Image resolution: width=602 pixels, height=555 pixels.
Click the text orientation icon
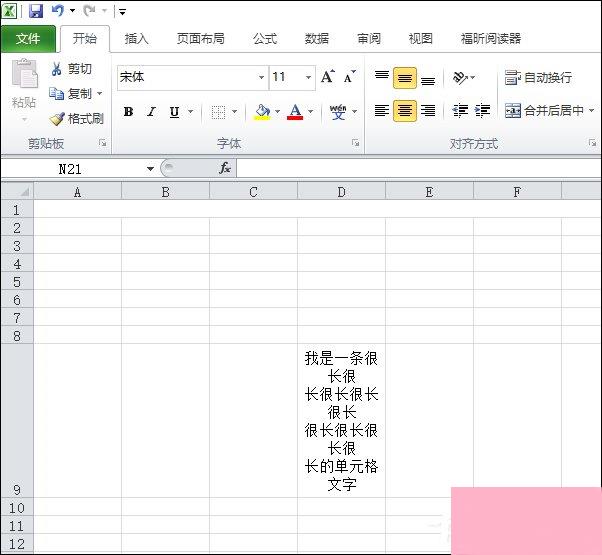[461, 78]
